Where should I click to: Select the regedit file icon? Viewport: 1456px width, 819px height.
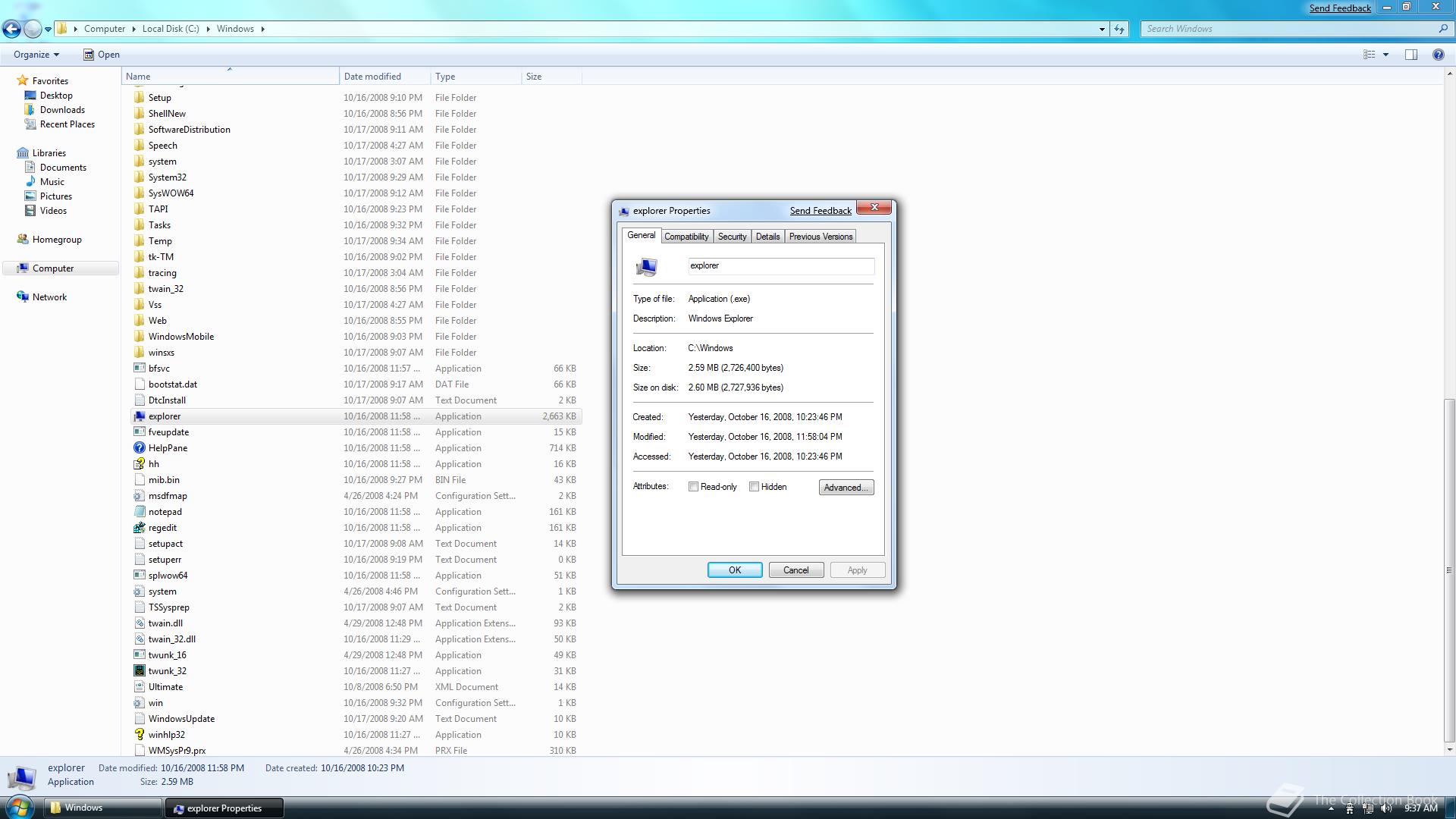140,528
